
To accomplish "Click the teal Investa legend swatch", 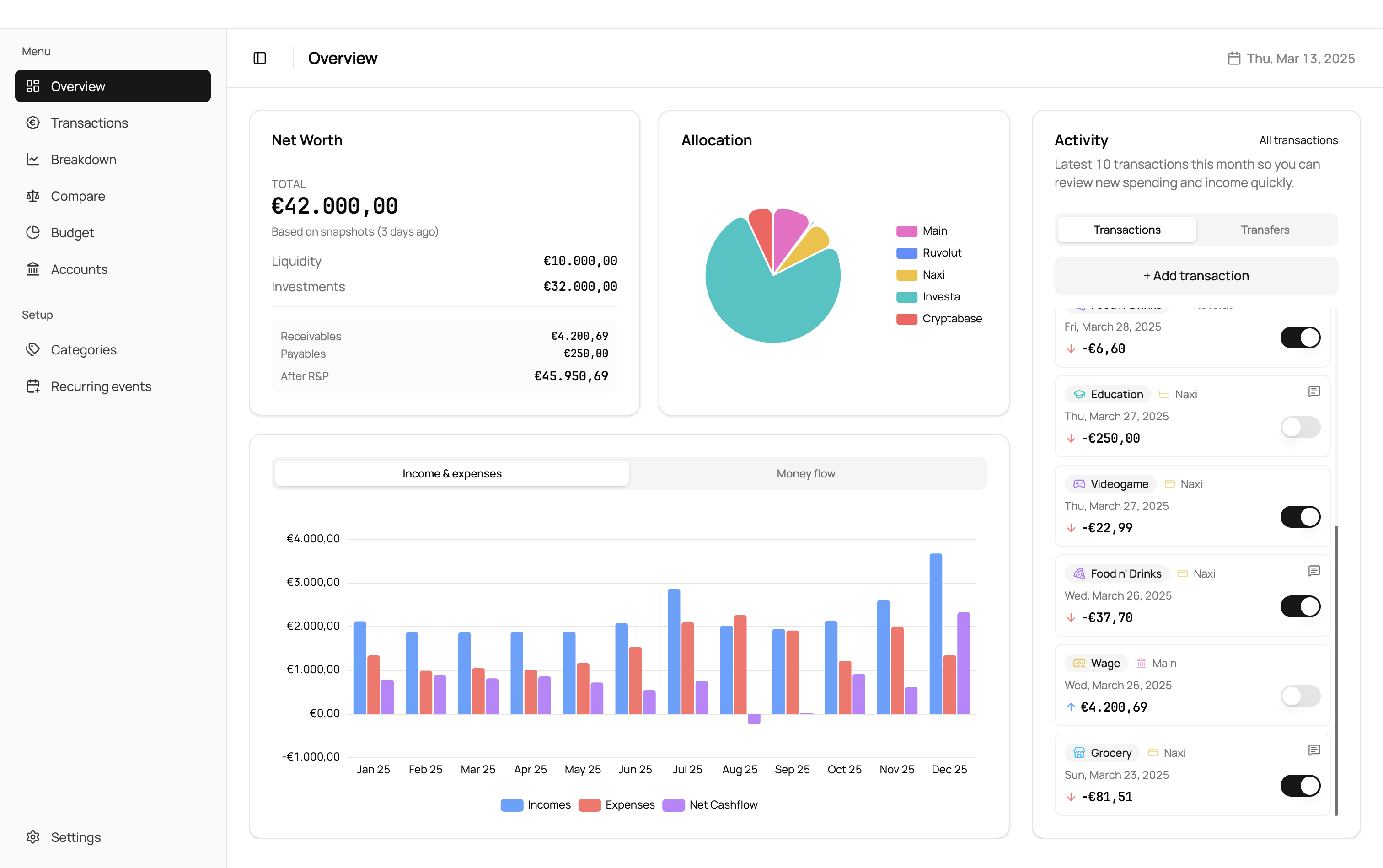I will [906, 297].
